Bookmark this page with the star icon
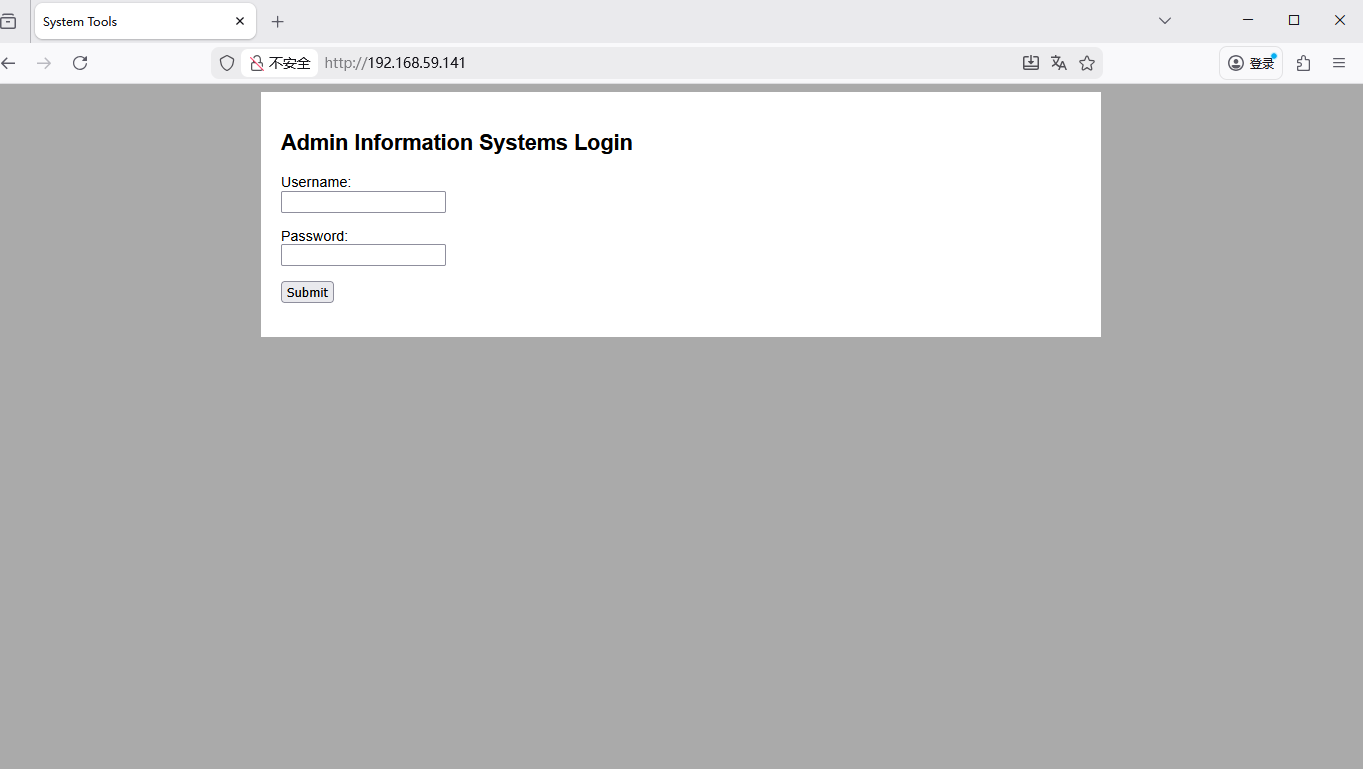 tap(1087, 63)
